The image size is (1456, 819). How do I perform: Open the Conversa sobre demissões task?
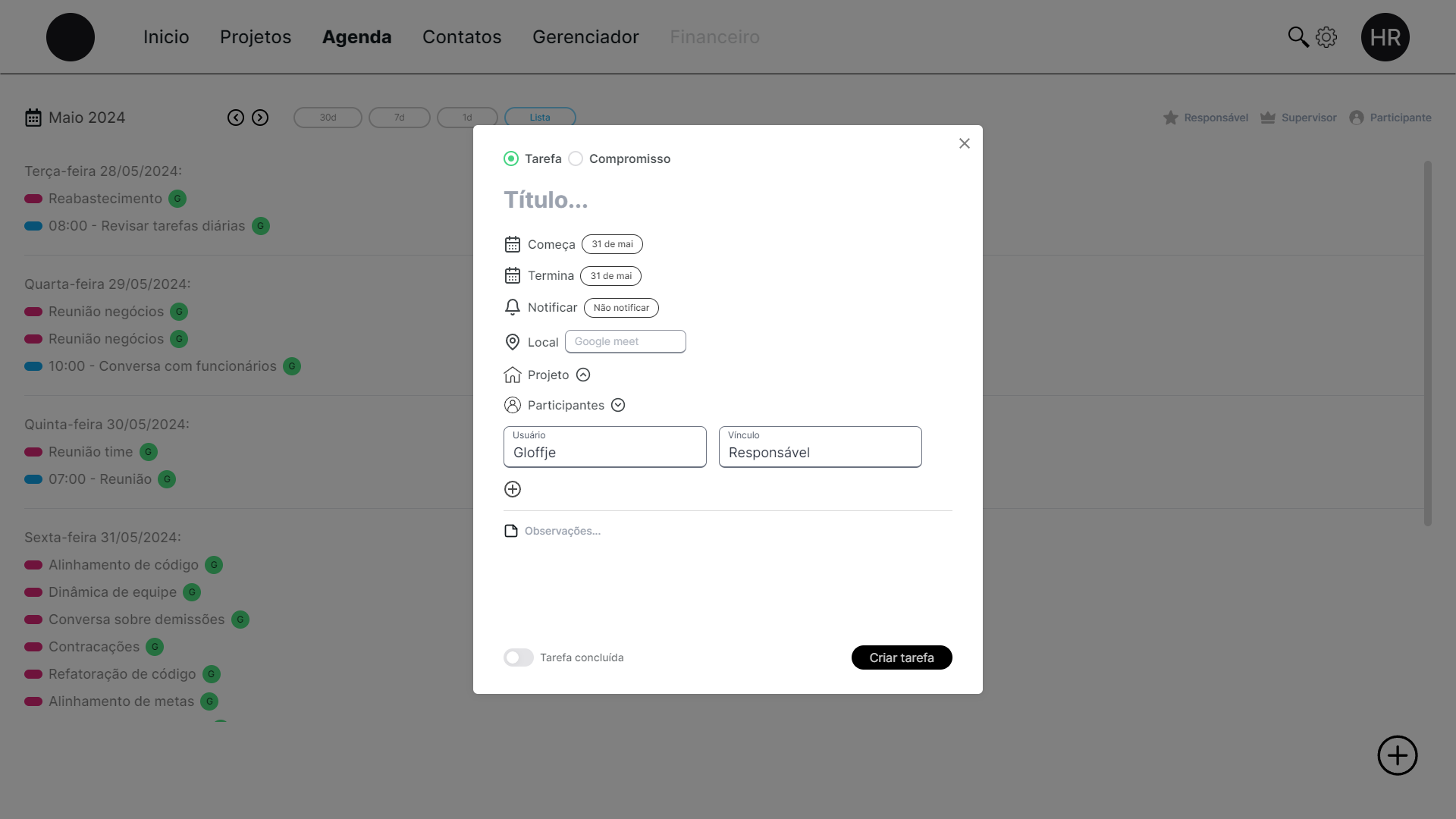pos(136,620)
